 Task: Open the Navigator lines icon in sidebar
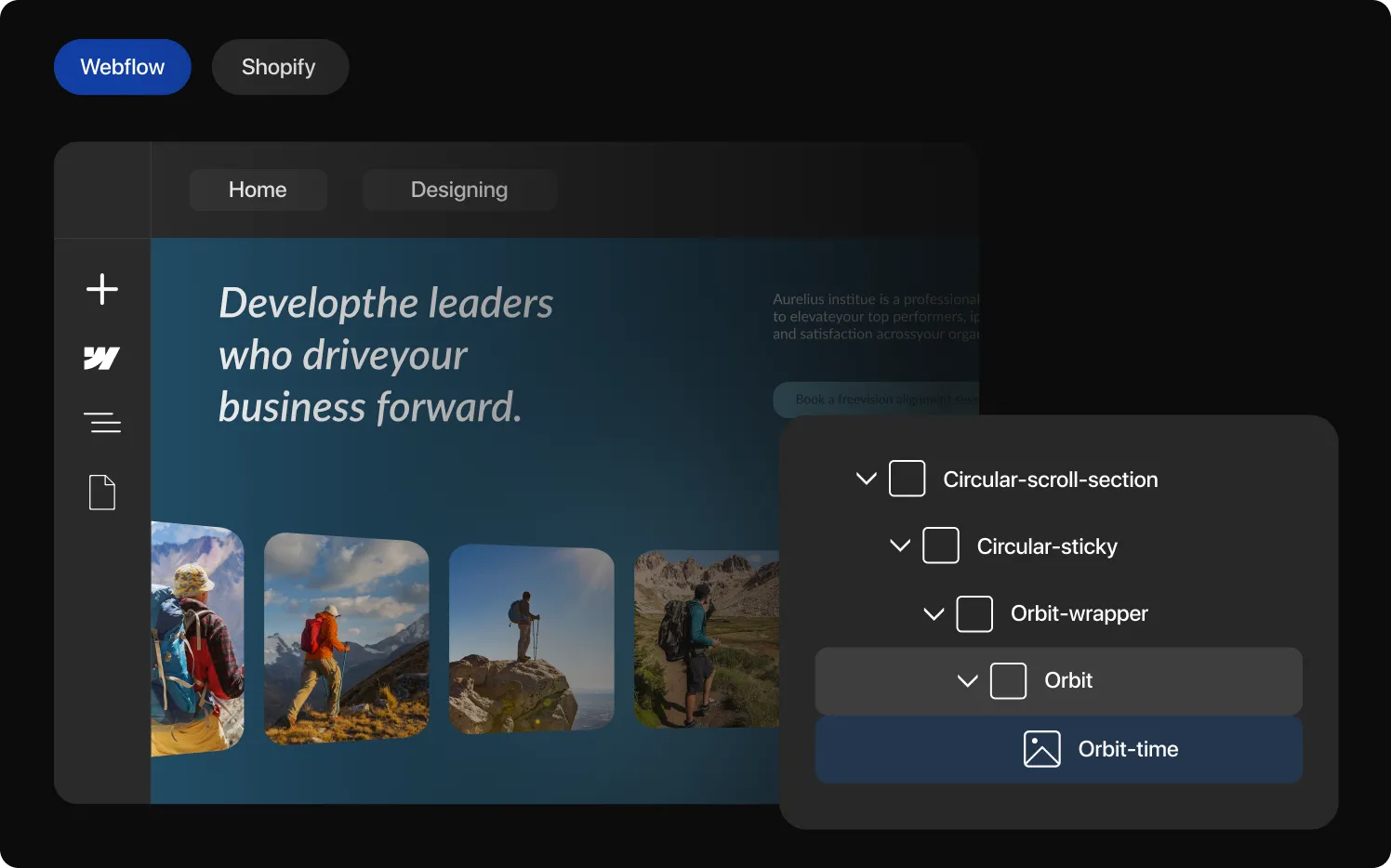pos(102,423)
